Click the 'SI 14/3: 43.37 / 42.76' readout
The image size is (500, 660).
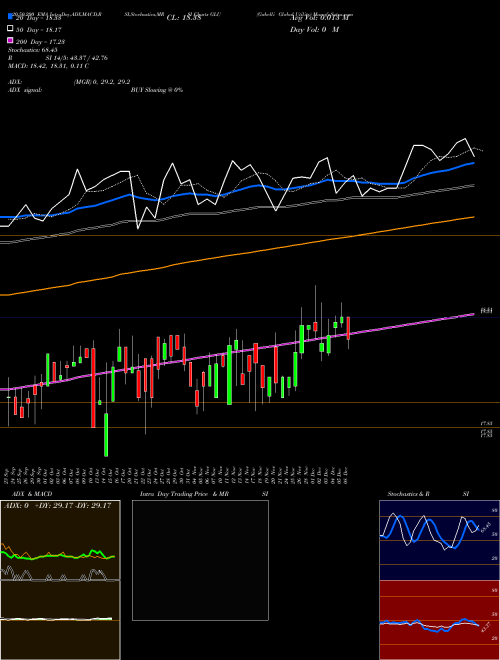click(77, 58)
